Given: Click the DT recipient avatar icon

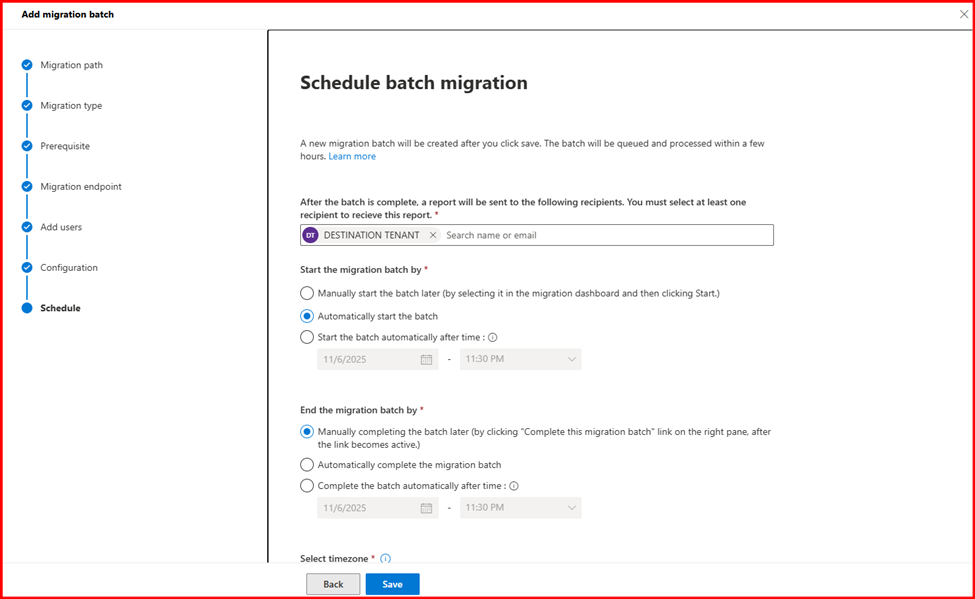Looking at the screenshot, I should tap(310, 235).
